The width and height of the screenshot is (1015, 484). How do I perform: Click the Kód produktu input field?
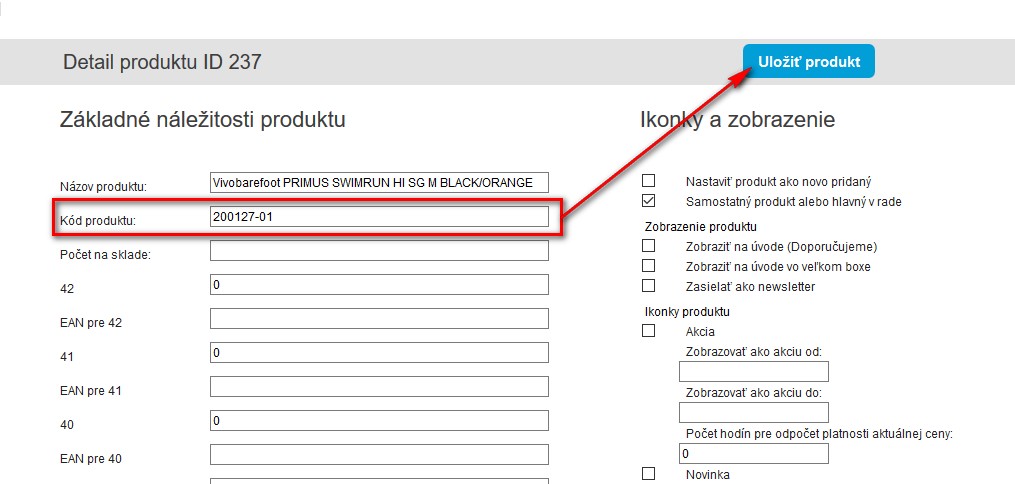click(379, 216)
